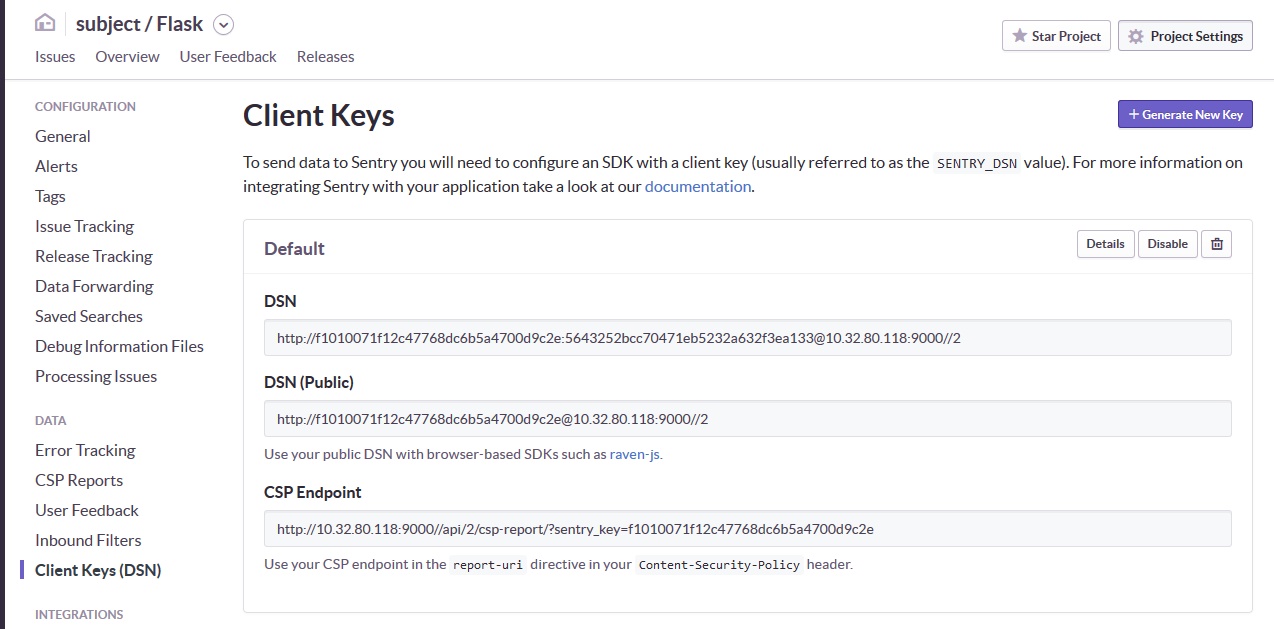Click the DSN (Public) field

coord(747,419)
